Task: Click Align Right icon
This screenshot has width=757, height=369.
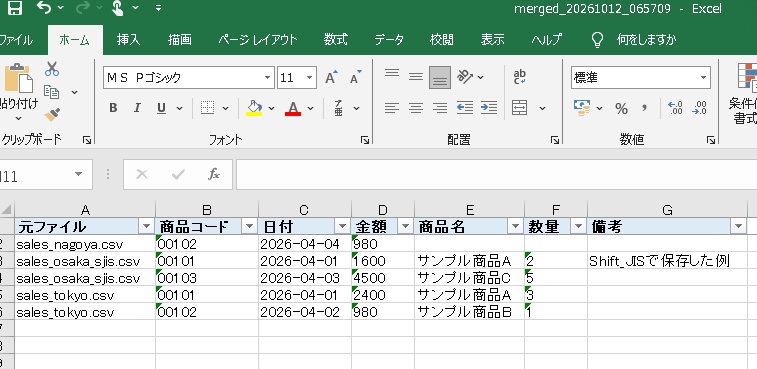Action: pyautogui.click(x=440, y=108)
